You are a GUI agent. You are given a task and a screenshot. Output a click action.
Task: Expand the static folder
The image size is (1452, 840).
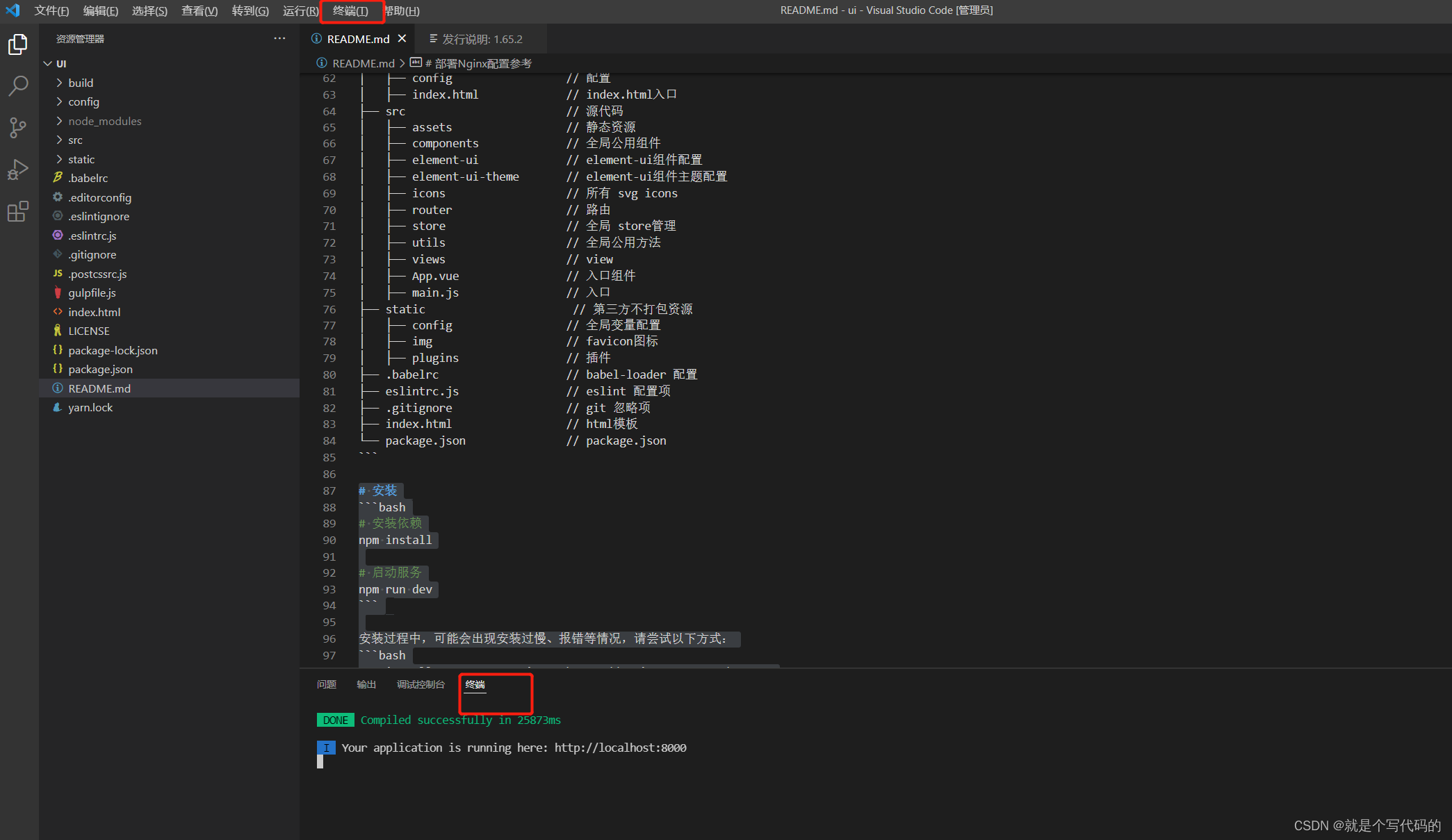tap(59, 159)
